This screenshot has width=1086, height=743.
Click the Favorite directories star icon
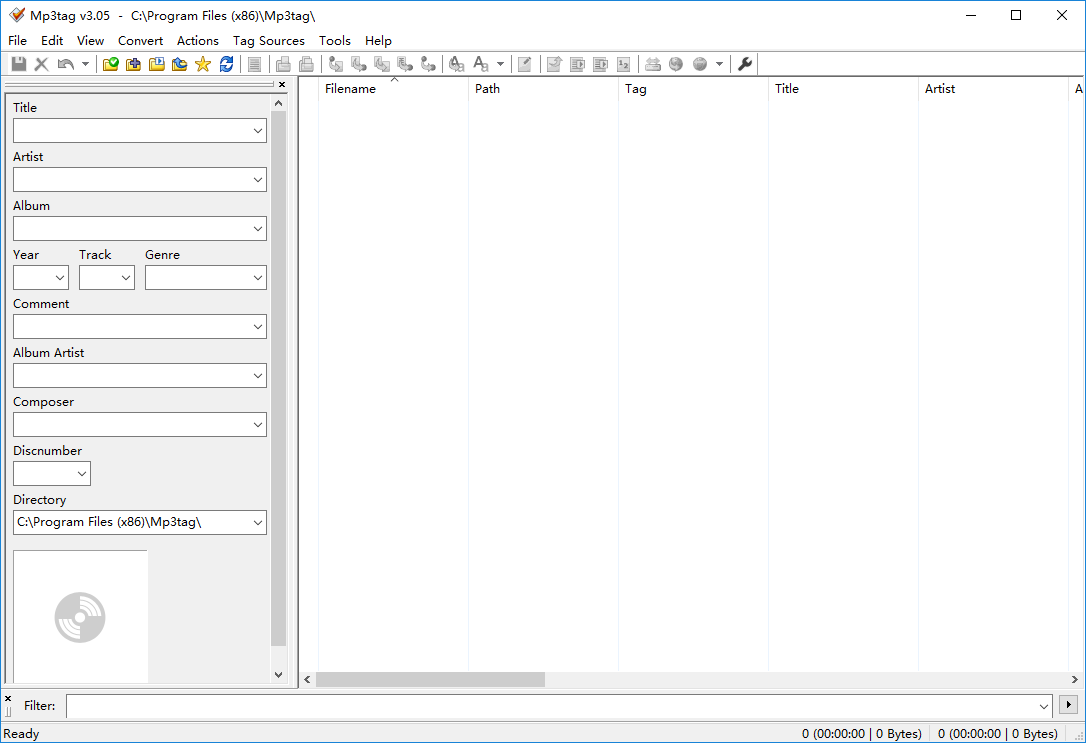[203, 64]
